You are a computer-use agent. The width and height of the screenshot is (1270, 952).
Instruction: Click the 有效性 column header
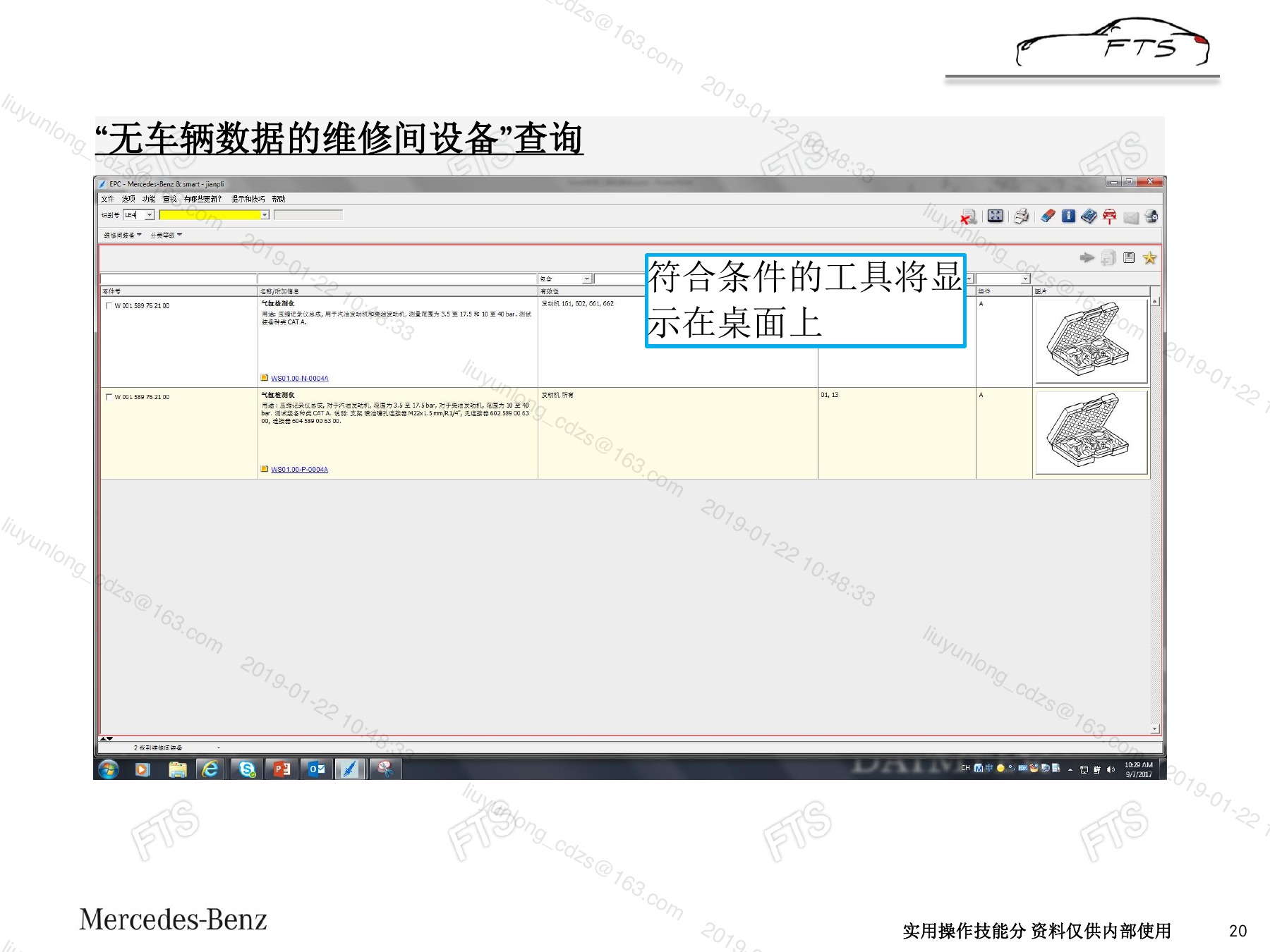(x=678, y=291)
